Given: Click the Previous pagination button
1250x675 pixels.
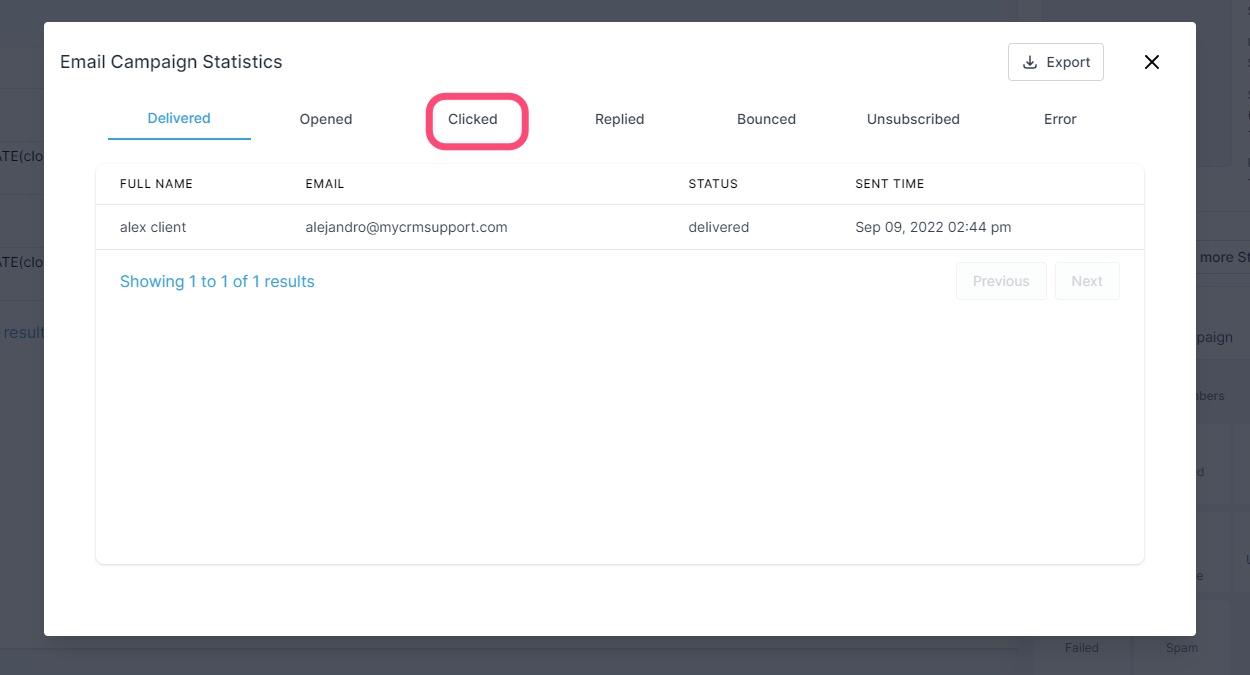Looking at the screenshot, I should (x=1001, y=281).
